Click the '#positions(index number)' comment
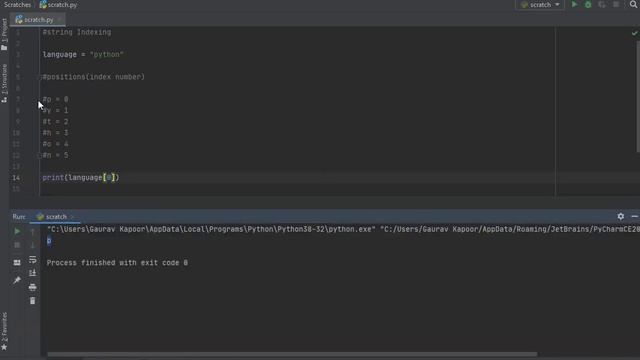Viewport: 640px width, 360px height. (93, 77)
